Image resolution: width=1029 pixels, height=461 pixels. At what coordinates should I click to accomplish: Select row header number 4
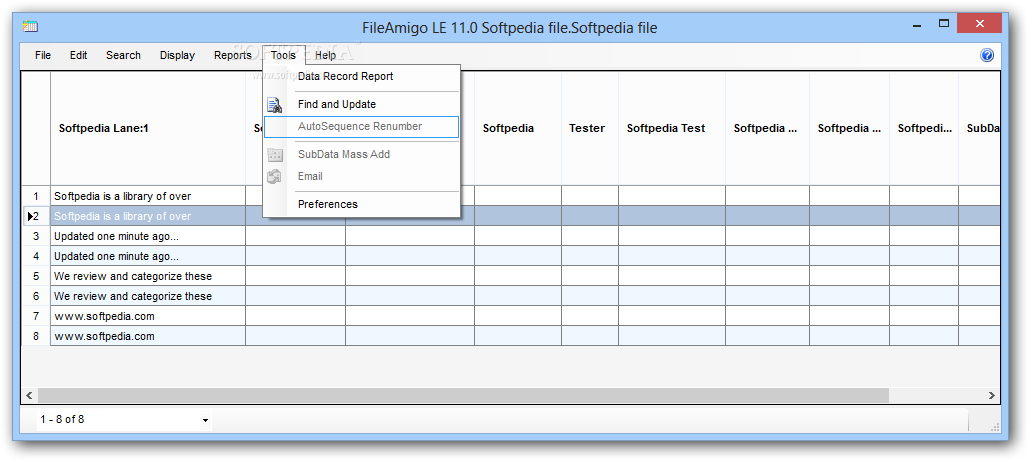(x=36, y=256)
